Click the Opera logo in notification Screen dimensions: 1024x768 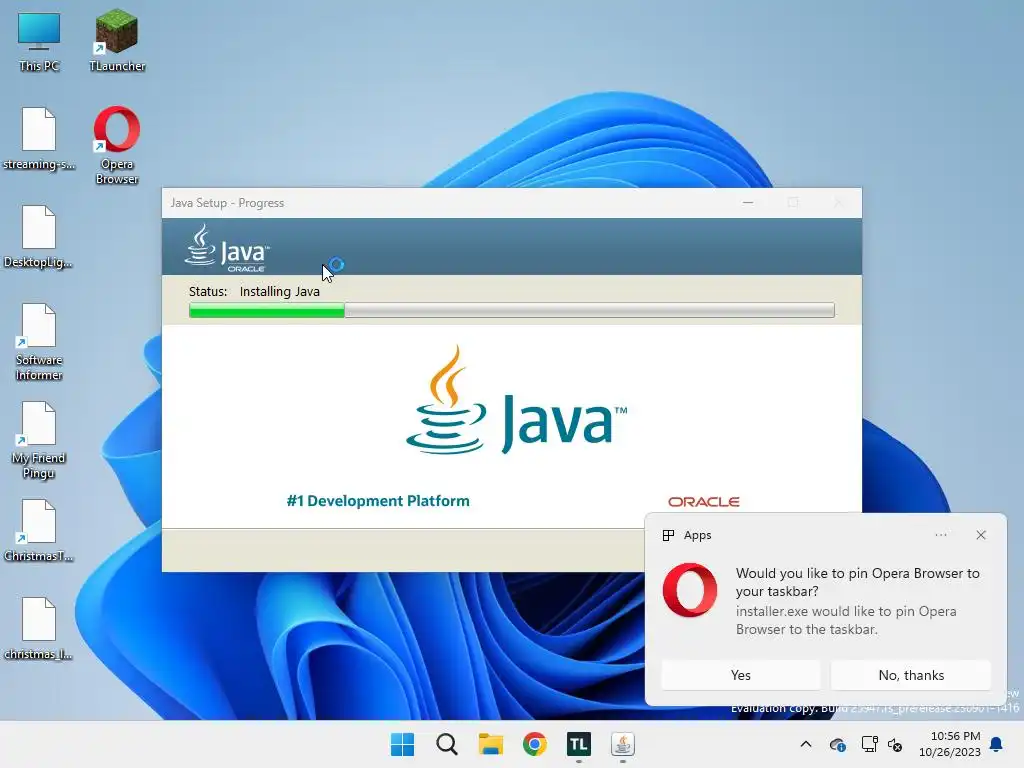pos(690,590)
